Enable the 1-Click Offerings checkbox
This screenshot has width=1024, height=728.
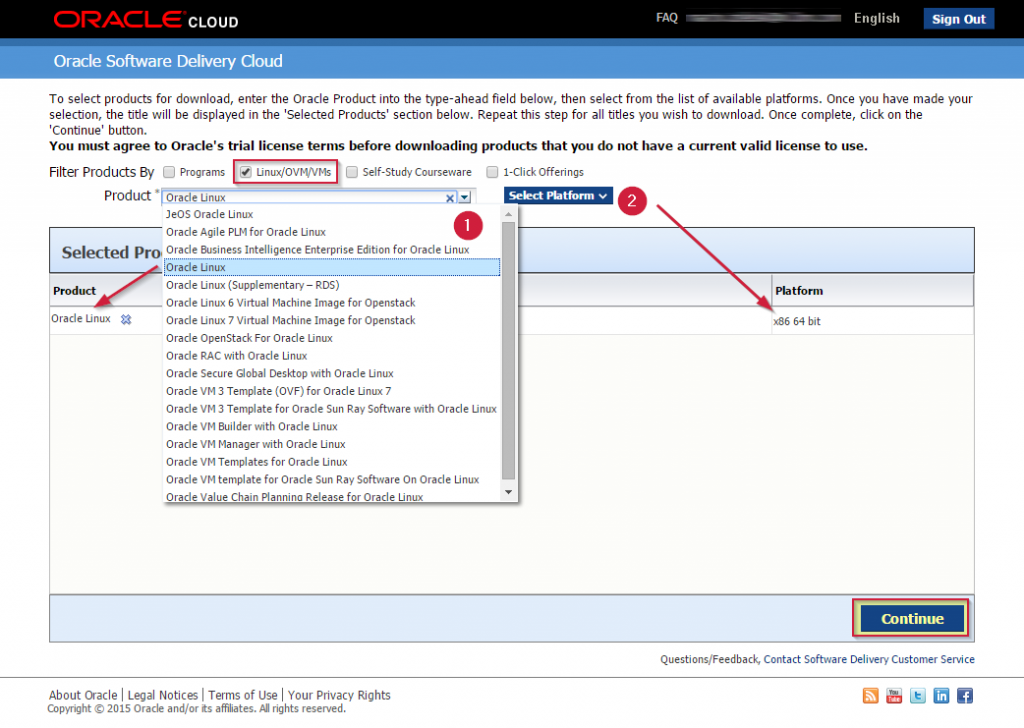491,171
